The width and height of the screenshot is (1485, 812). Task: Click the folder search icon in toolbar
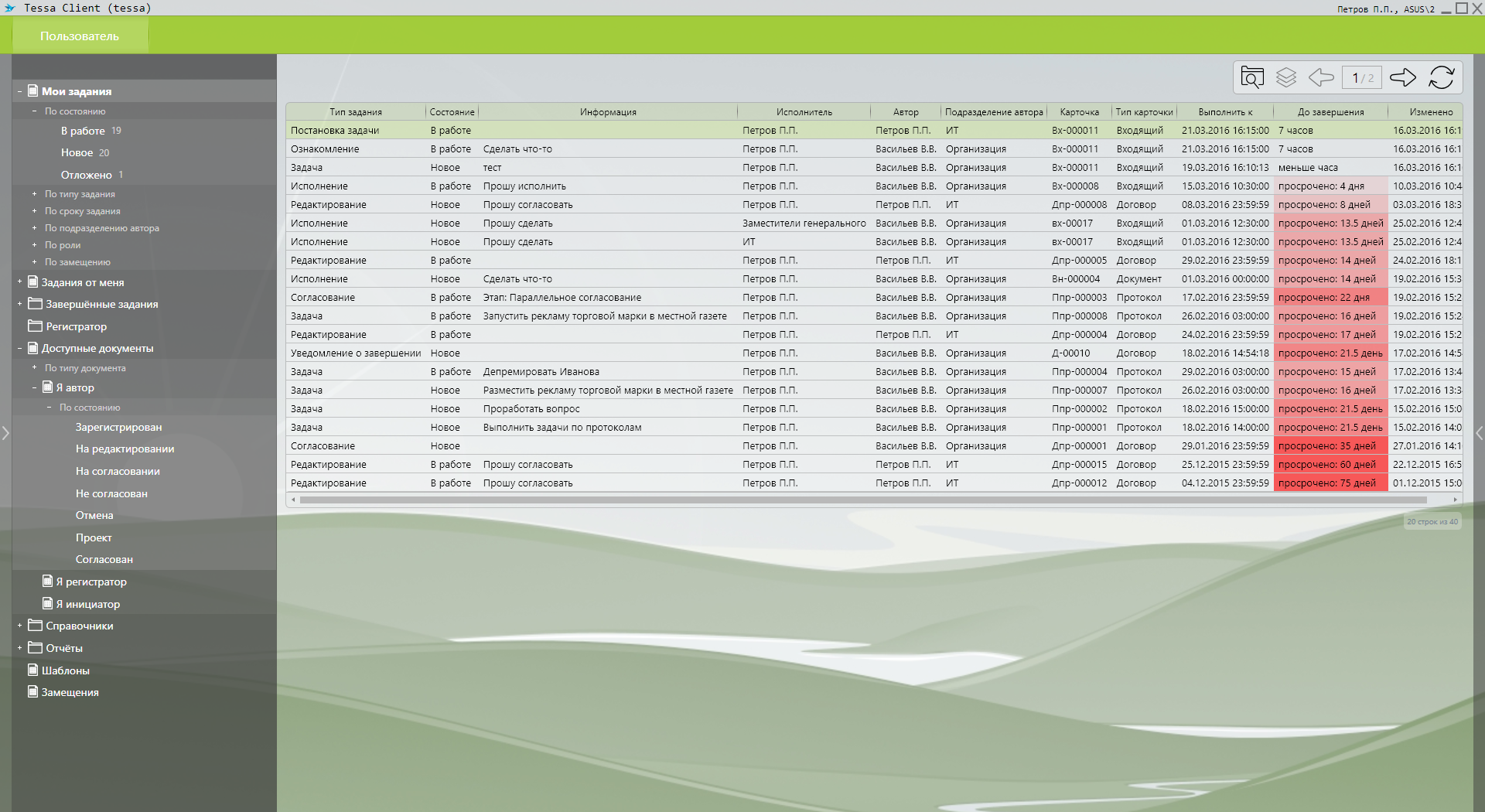[x=1251, y=77]
